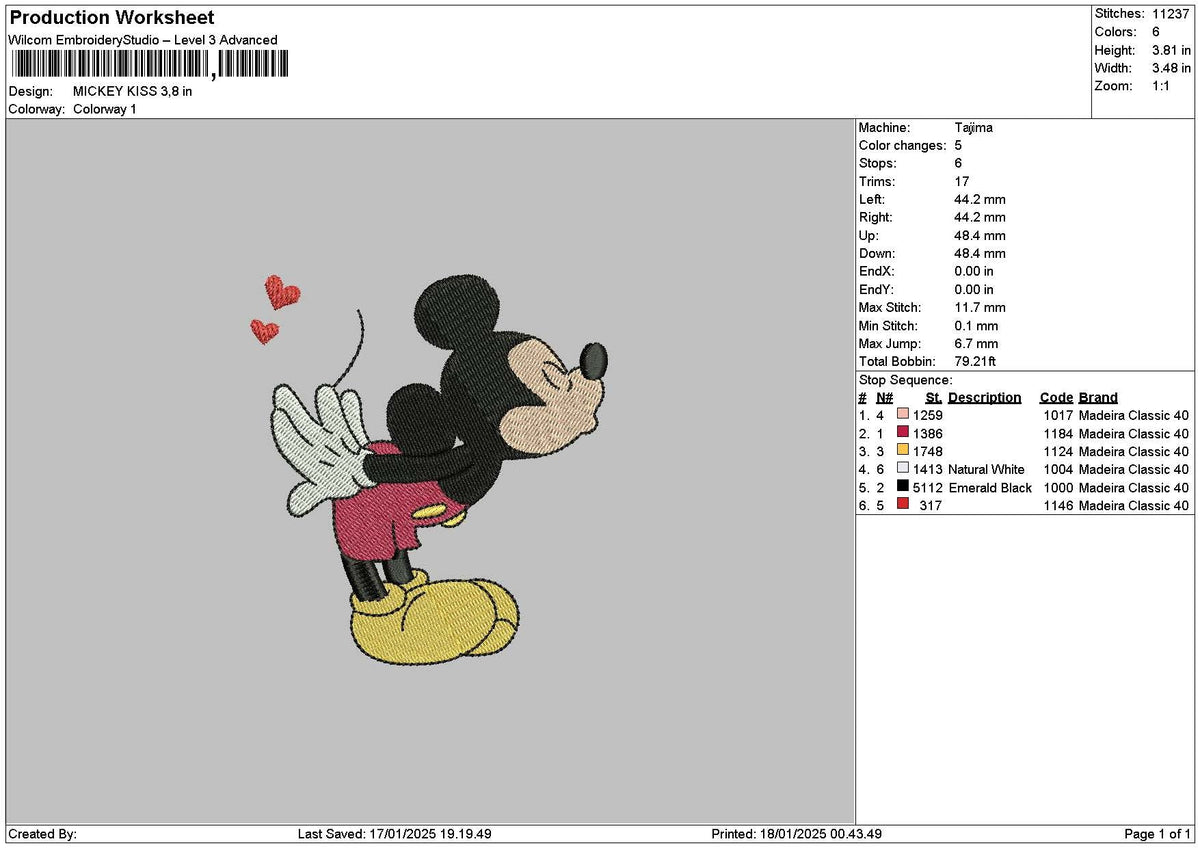Click thread code '1000'
This screenshot has width=1200, height=848.
[x=1058, y=487]
